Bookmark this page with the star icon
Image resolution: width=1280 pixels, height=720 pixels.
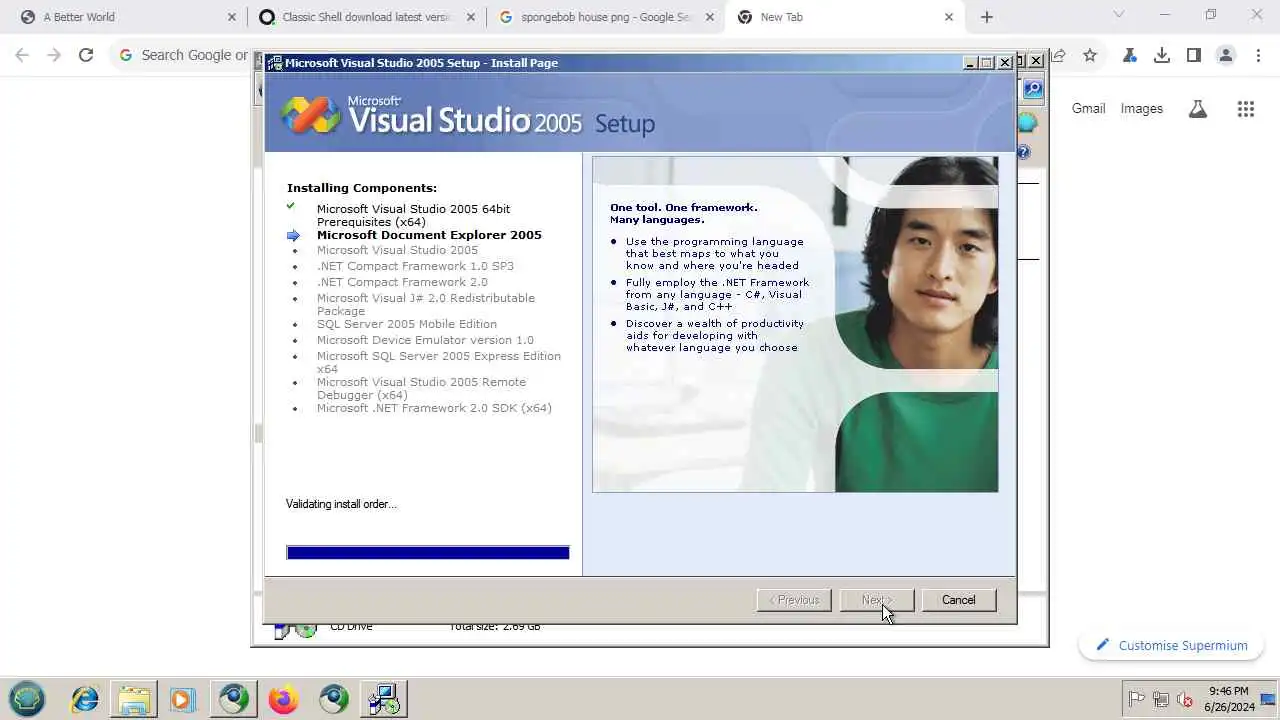pos(1090,55)
